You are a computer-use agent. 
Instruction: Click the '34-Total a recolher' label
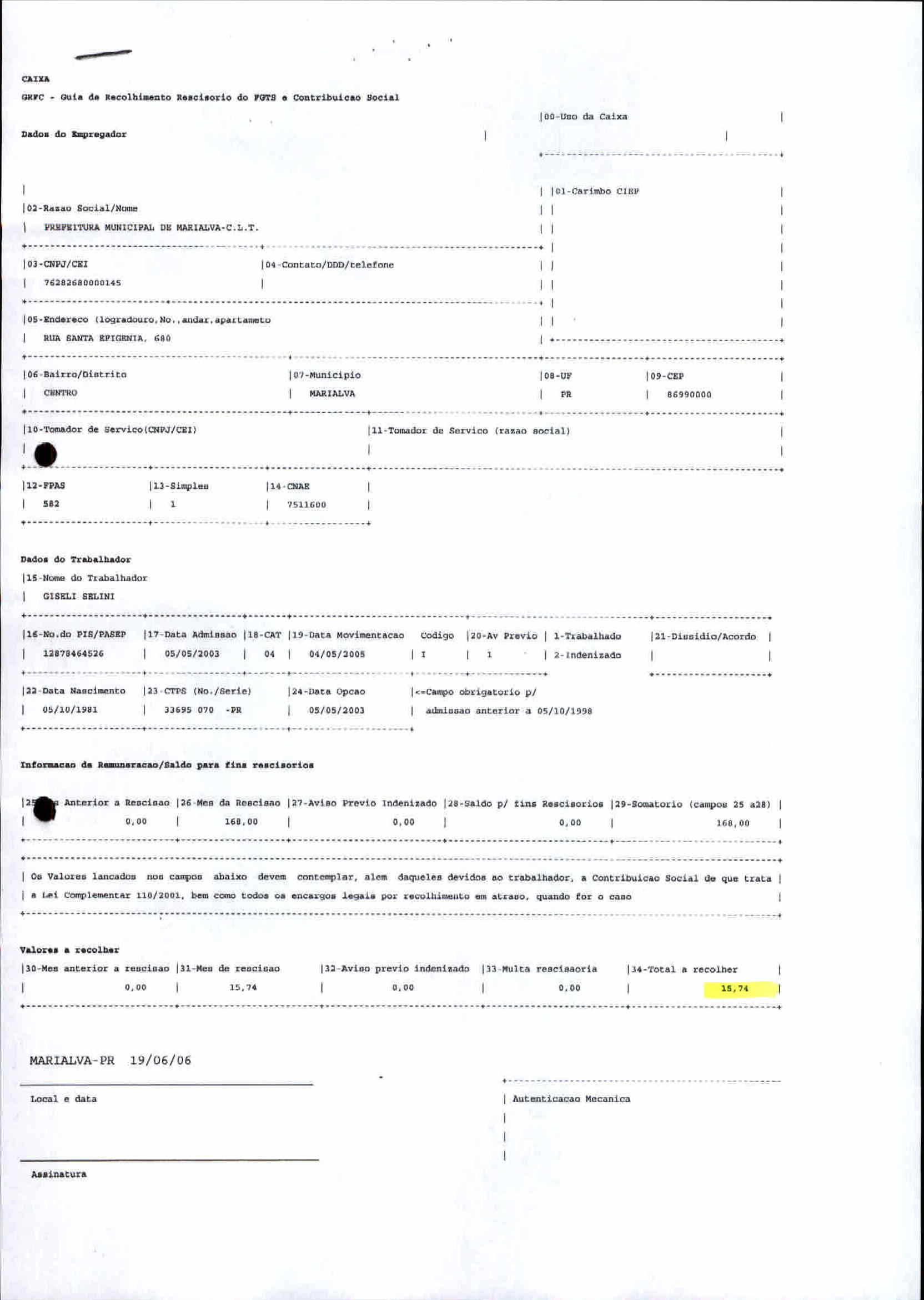(x=684, y=970)
